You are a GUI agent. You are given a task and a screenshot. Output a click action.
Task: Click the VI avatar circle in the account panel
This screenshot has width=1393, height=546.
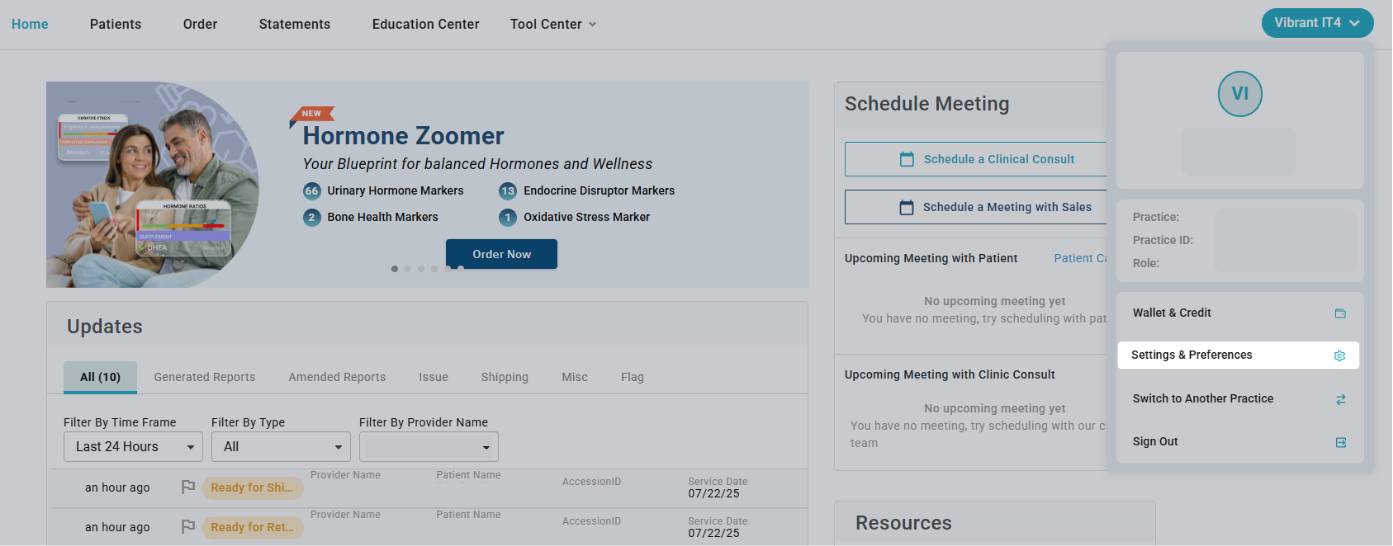[1240, 94]
